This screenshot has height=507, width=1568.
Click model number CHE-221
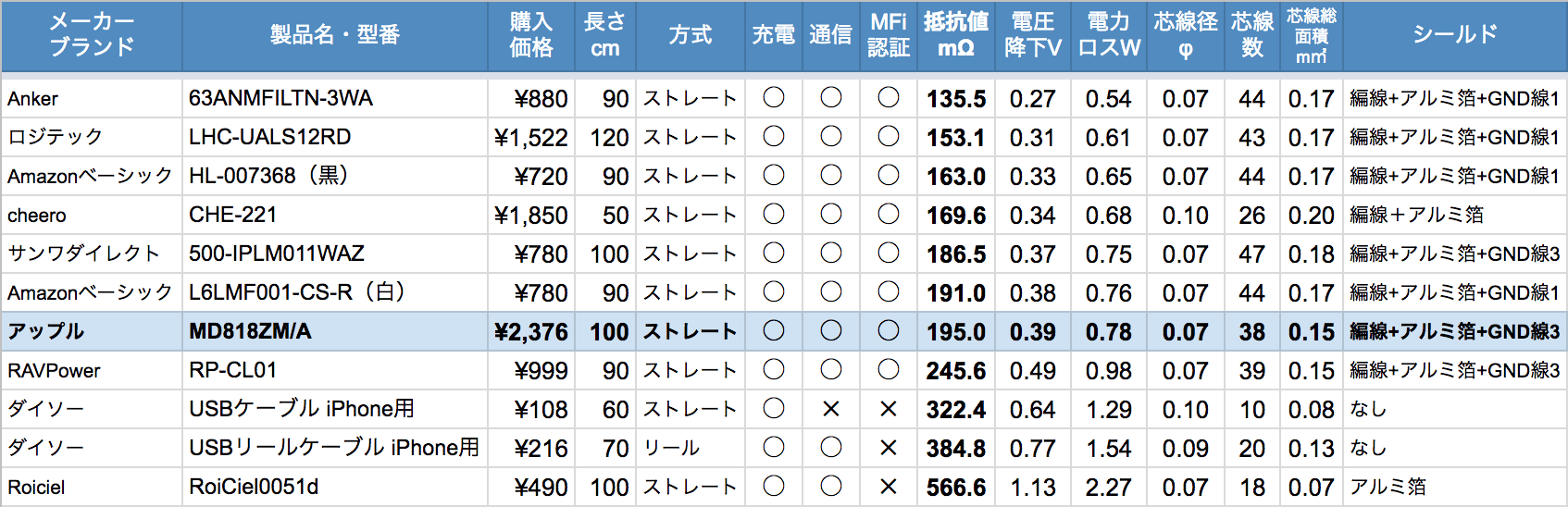232,215
